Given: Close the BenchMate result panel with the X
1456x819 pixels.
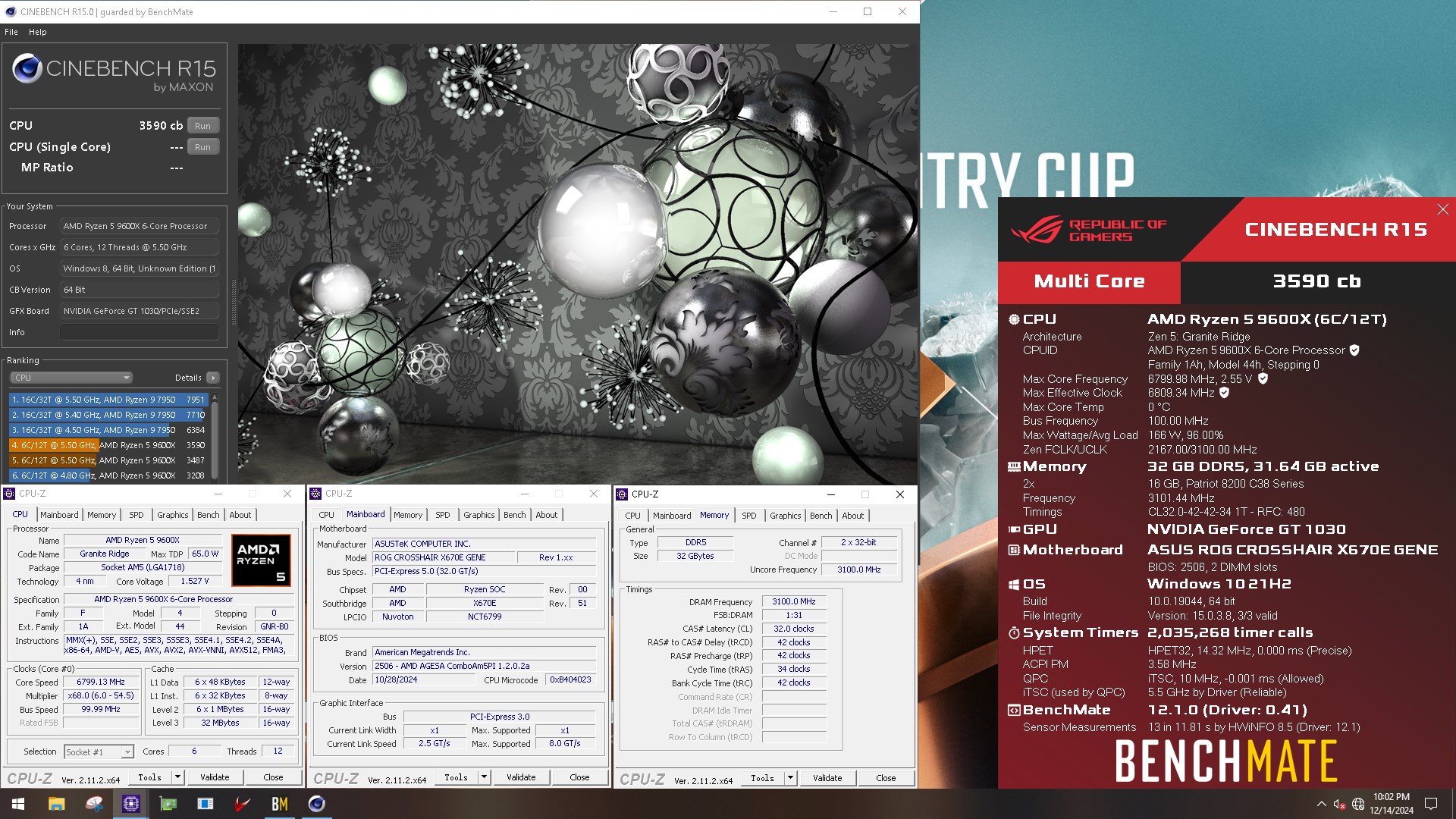Looking at the screenshot, I should click(x=1442, y=209).
